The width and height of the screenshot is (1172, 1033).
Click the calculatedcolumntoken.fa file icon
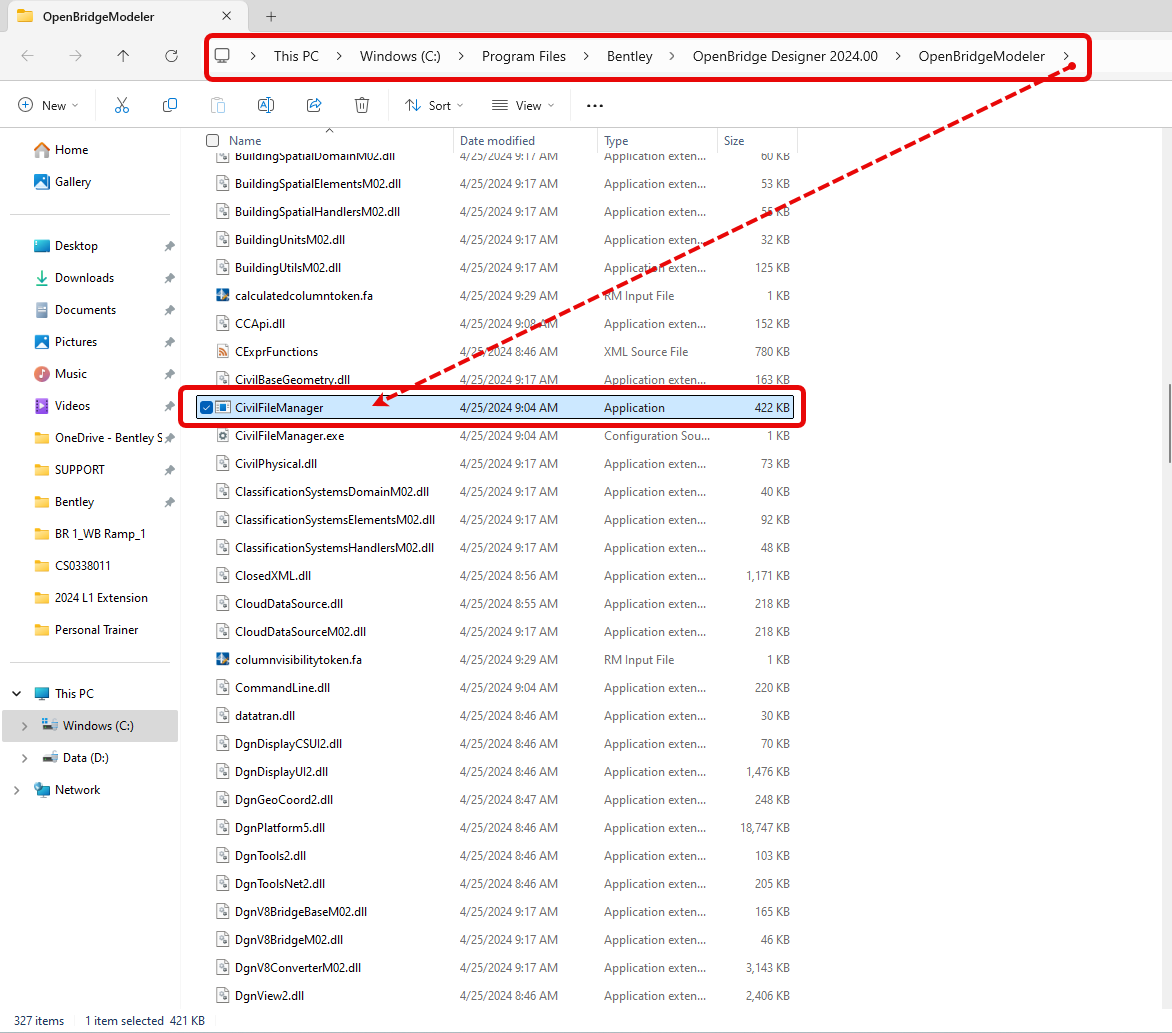tap(223, 295)
